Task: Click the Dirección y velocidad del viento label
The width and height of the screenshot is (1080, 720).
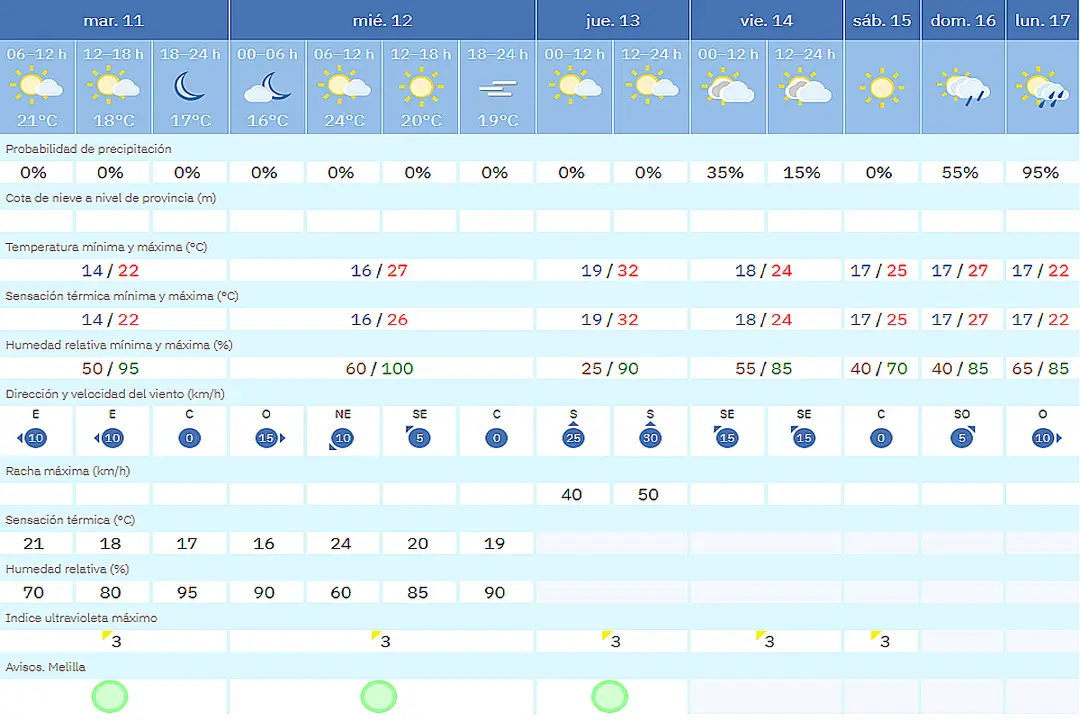Action: coord(114,393)
